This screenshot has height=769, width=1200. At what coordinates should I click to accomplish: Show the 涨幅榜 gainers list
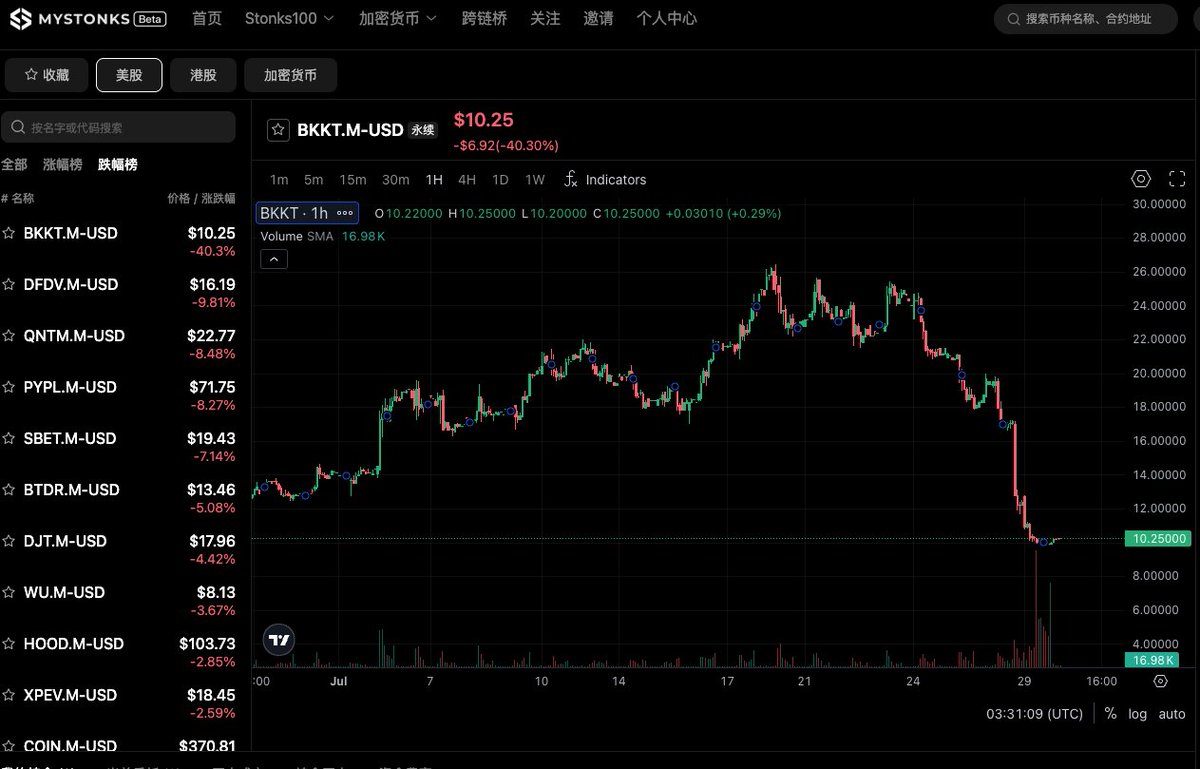(63, 165)
